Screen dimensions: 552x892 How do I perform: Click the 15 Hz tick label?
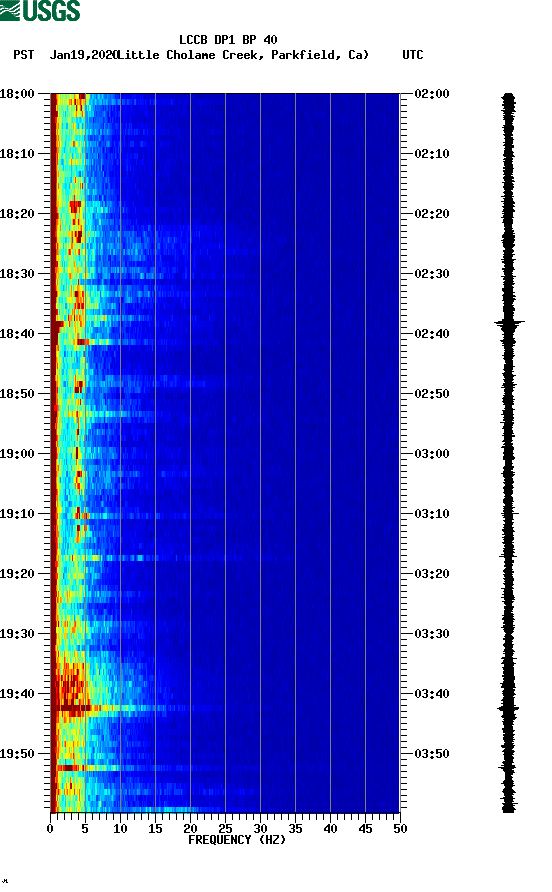155,829
